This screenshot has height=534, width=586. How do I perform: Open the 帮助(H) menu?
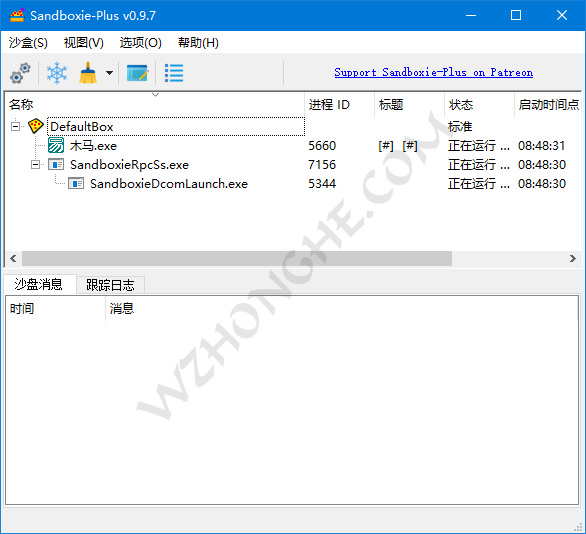point(198,43)
